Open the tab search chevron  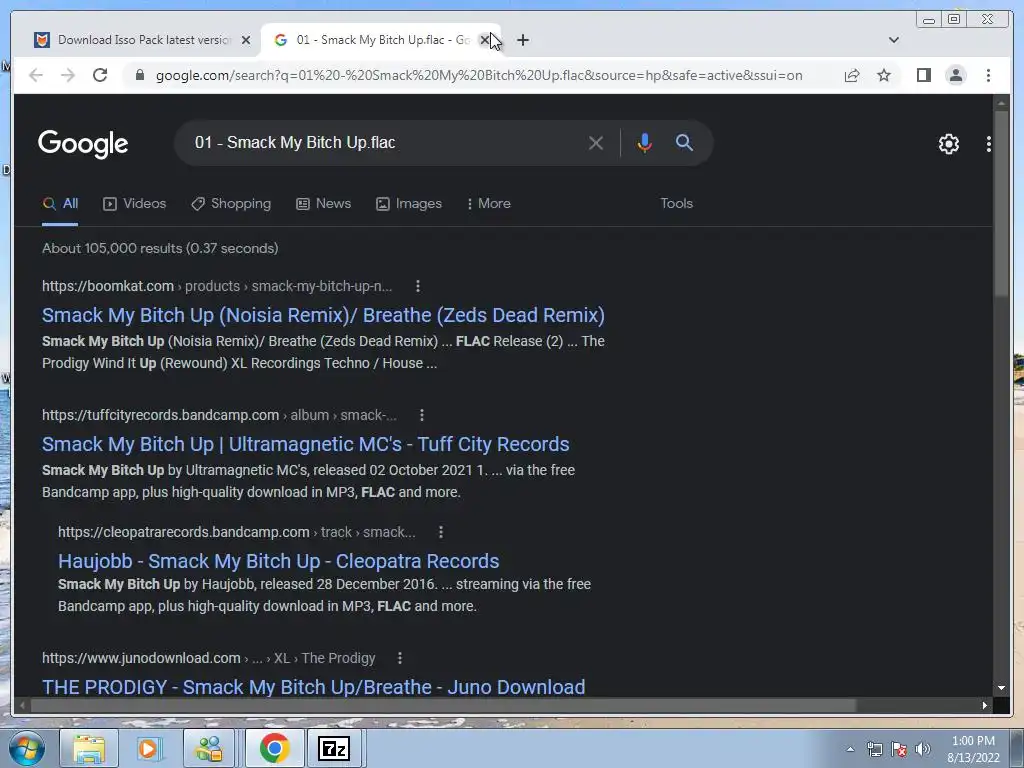click(x=894, y=40)
